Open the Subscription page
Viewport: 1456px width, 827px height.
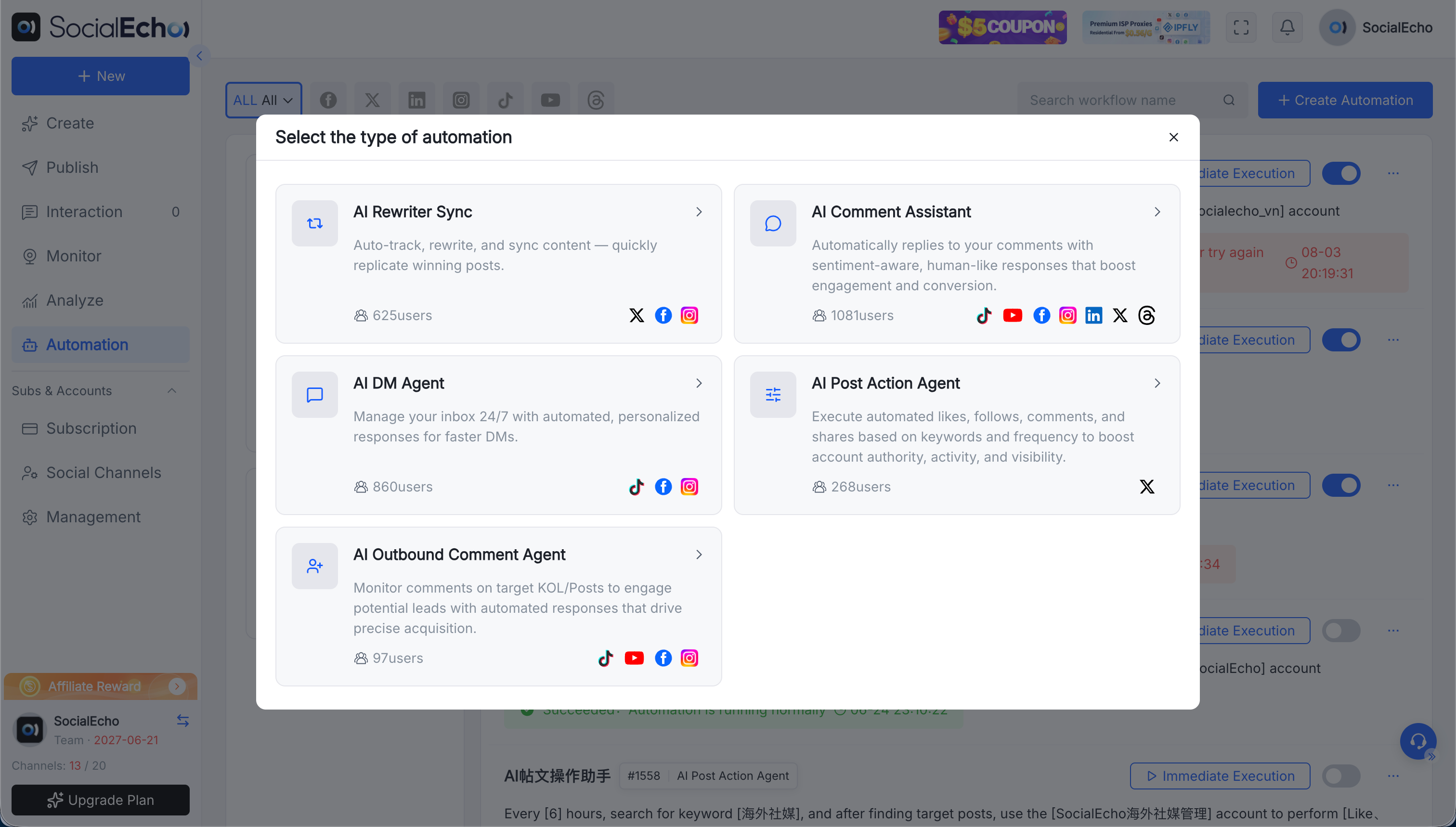[101, 428]
